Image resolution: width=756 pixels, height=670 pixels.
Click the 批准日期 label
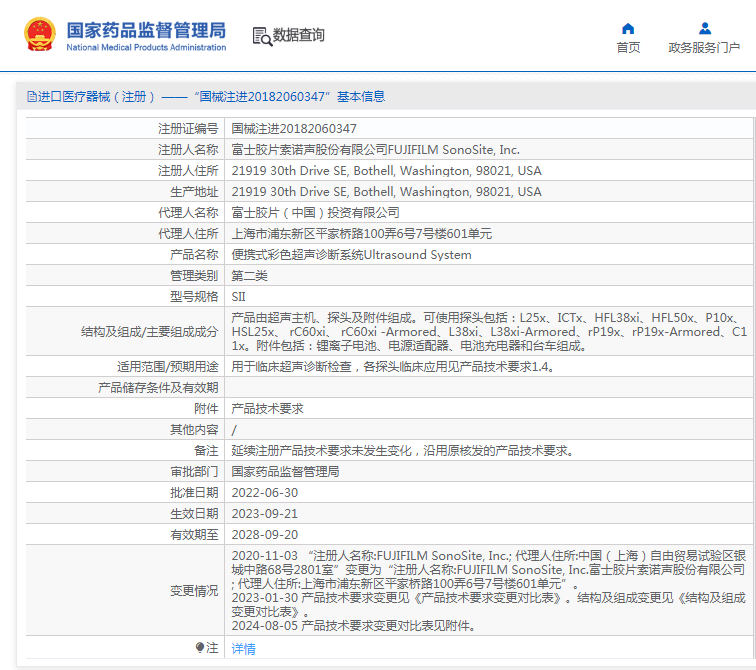click(x=194, y=493)
